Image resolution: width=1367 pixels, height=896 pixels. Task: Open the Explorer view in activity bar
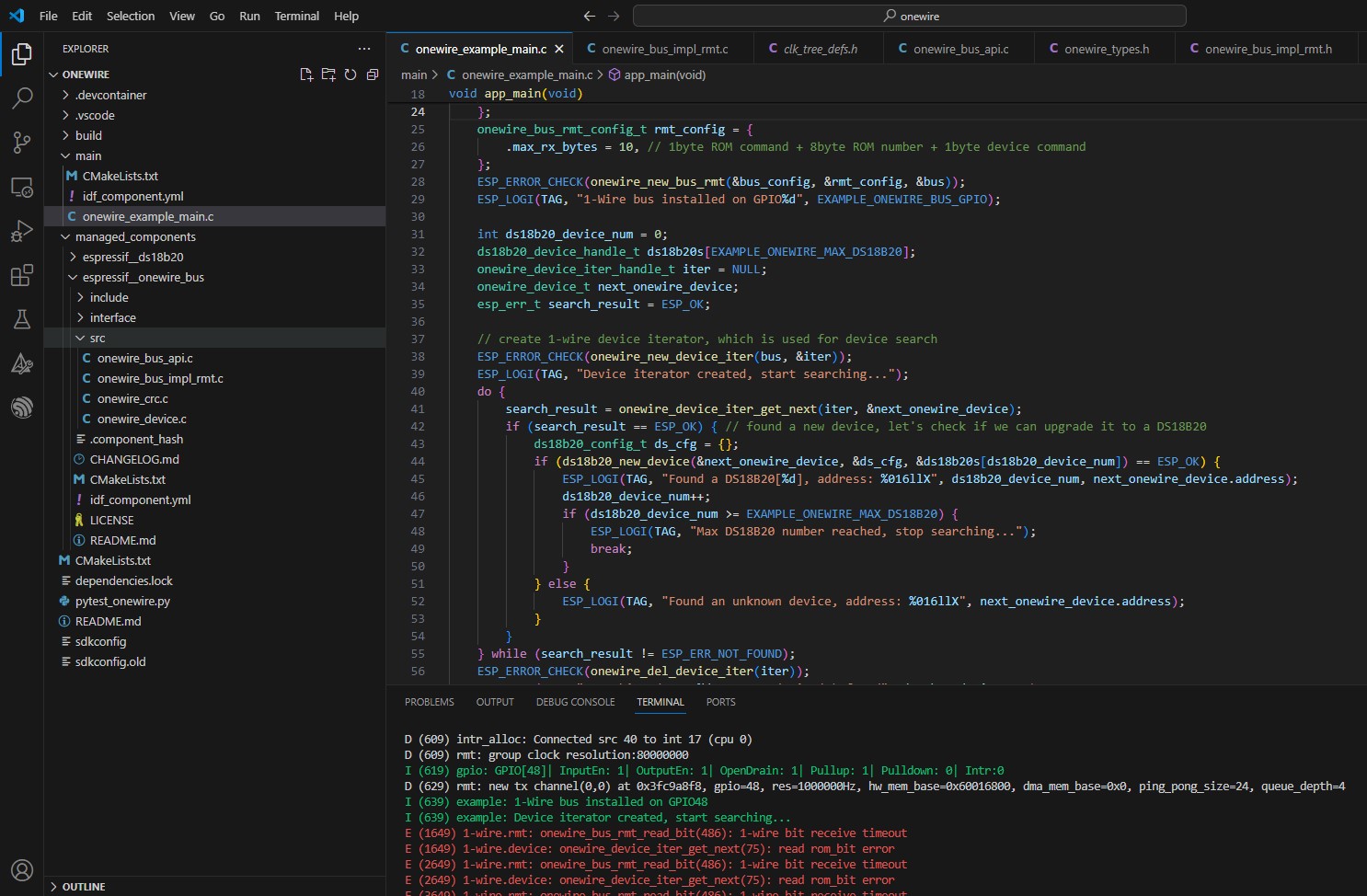22,54
